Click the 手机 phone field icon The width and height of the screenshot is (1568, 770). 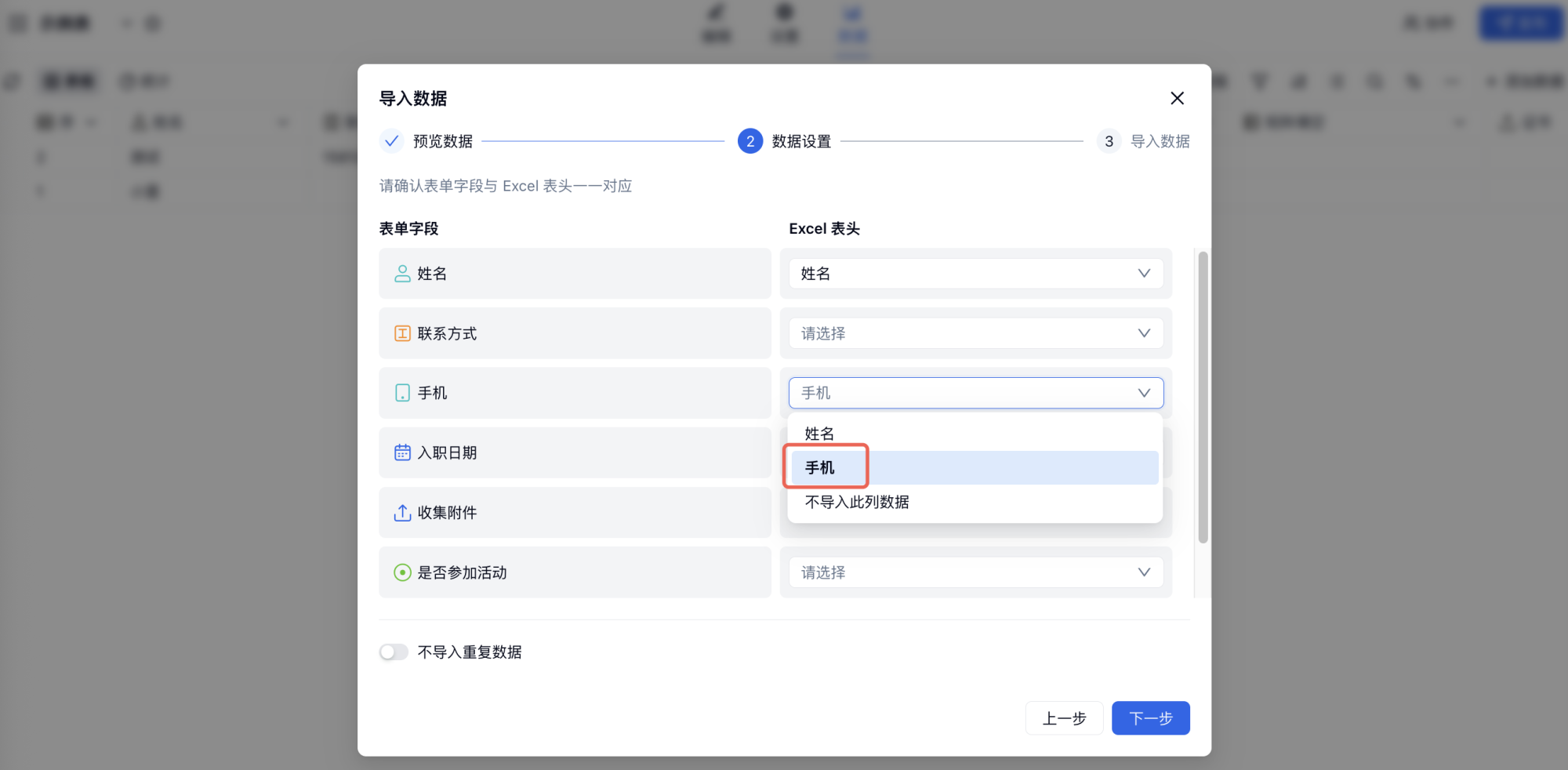point(402,393)
